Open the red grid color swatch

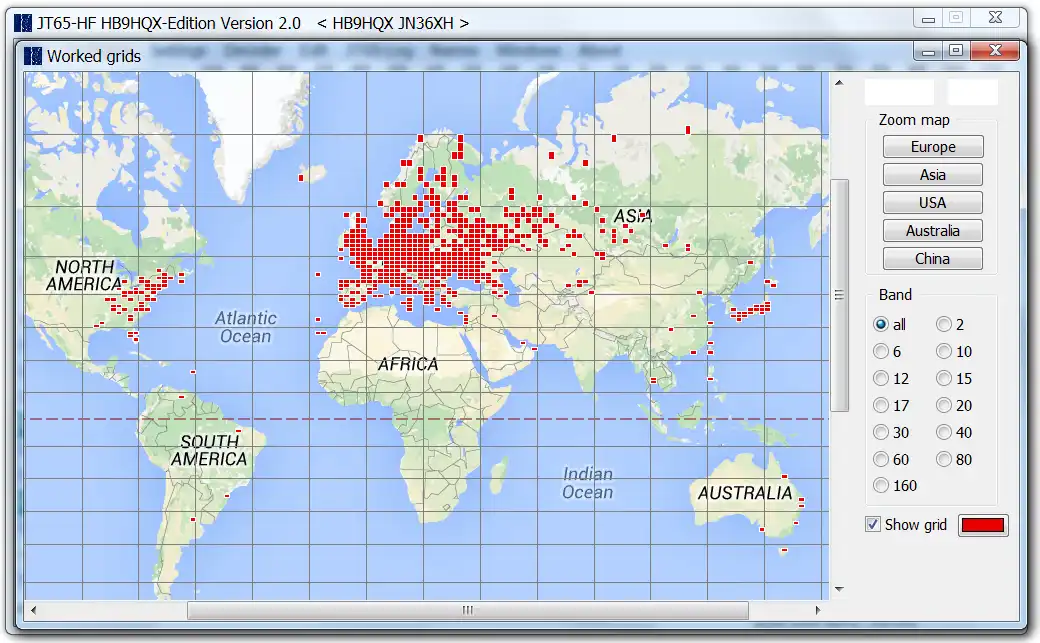[983, 525]
